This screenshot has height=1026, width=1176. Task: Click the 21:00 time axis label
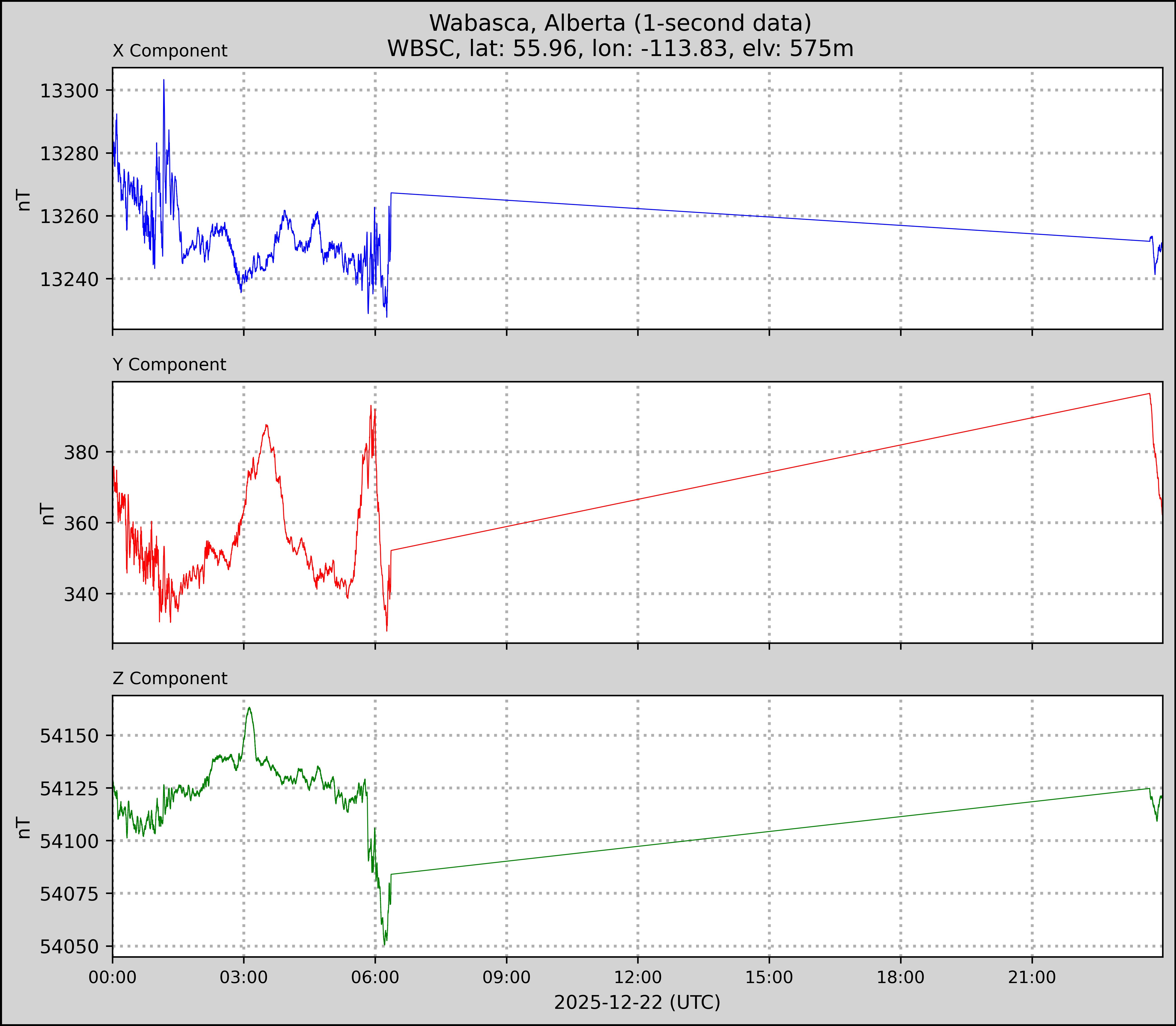[1032, 977]
